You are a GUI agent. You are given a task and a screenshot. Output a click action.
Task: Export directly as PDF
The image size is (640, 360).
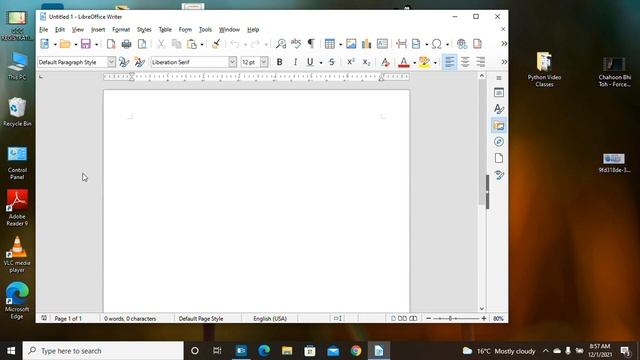coord(111,44)
